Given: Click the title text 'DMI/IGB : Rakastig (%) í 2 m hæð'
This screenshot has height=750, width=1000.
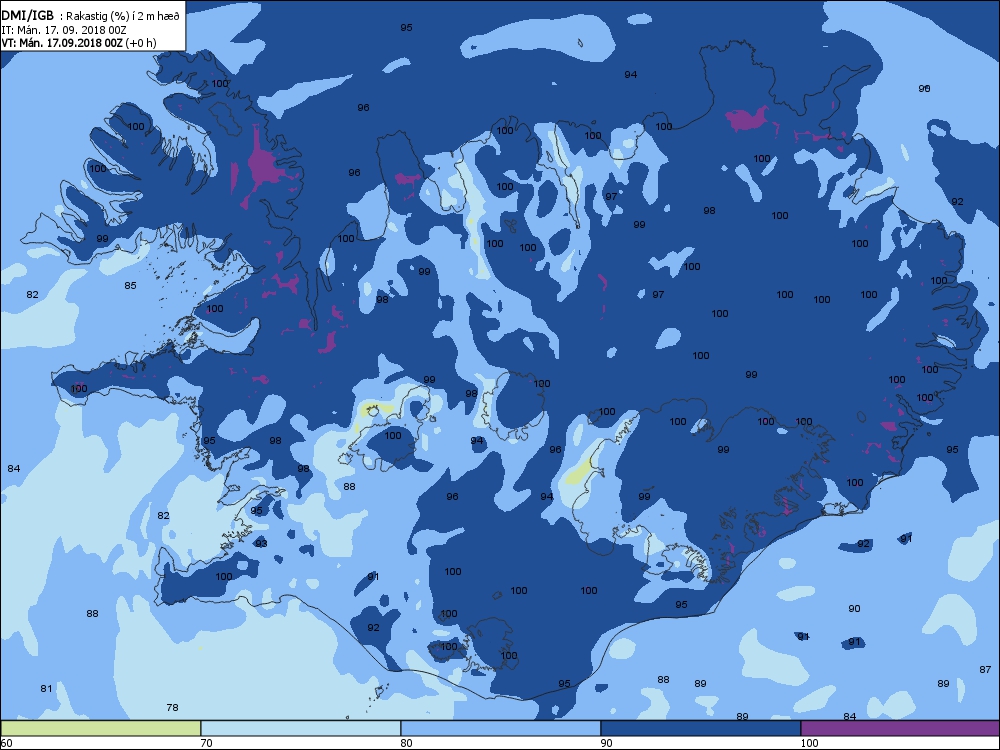Looking at the screenshot, I should tap(91, 16).
